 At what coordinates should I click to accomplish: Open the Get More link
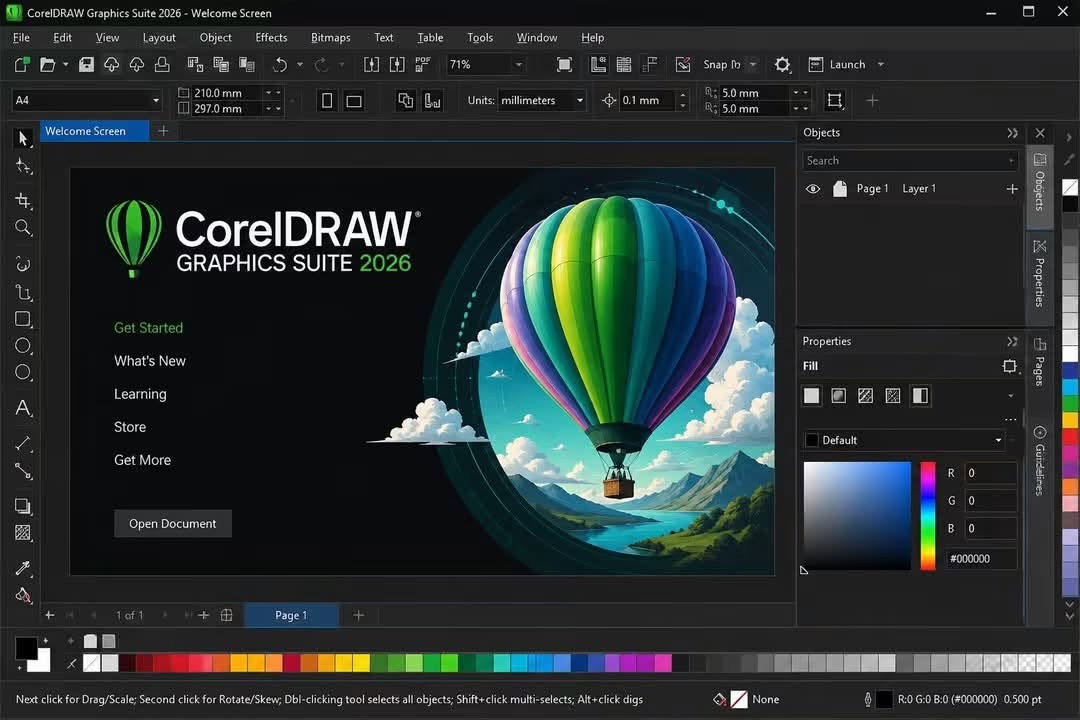[143, 460]
